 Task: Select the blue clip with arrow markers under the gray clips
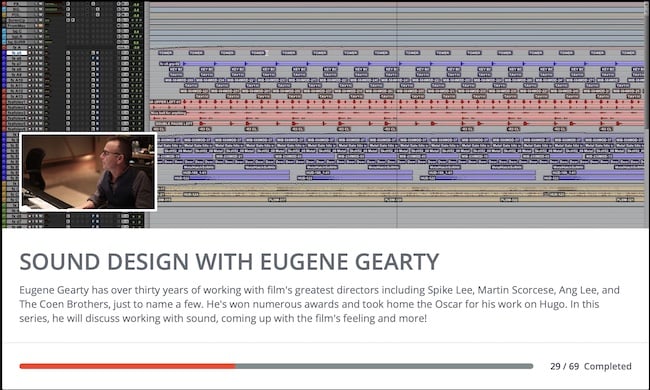tap(402, 63)
